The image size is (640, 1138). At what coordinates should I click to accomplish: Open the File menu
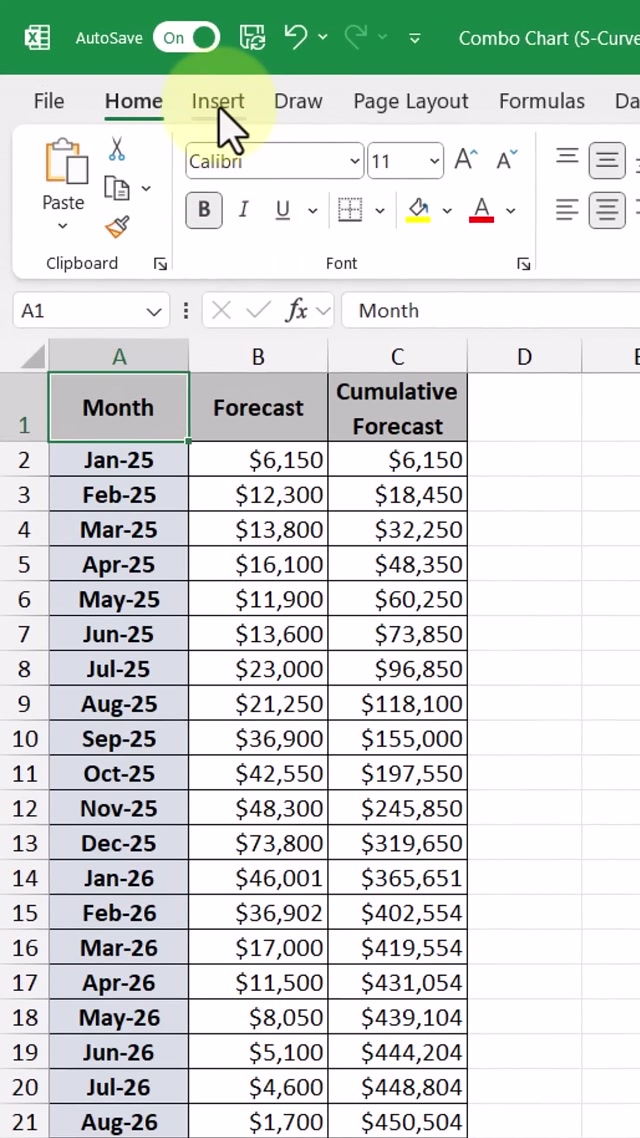click(x=48, y=101)
